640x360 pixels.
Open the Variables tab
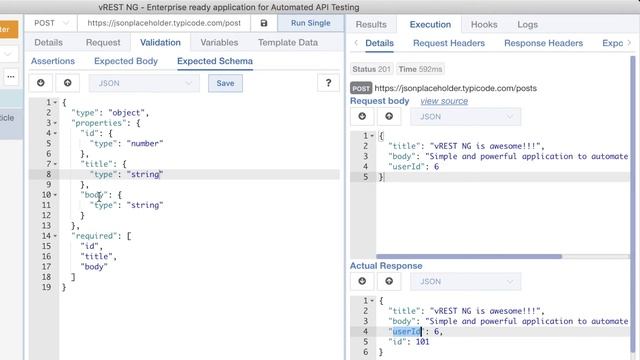tap(219, 42)
